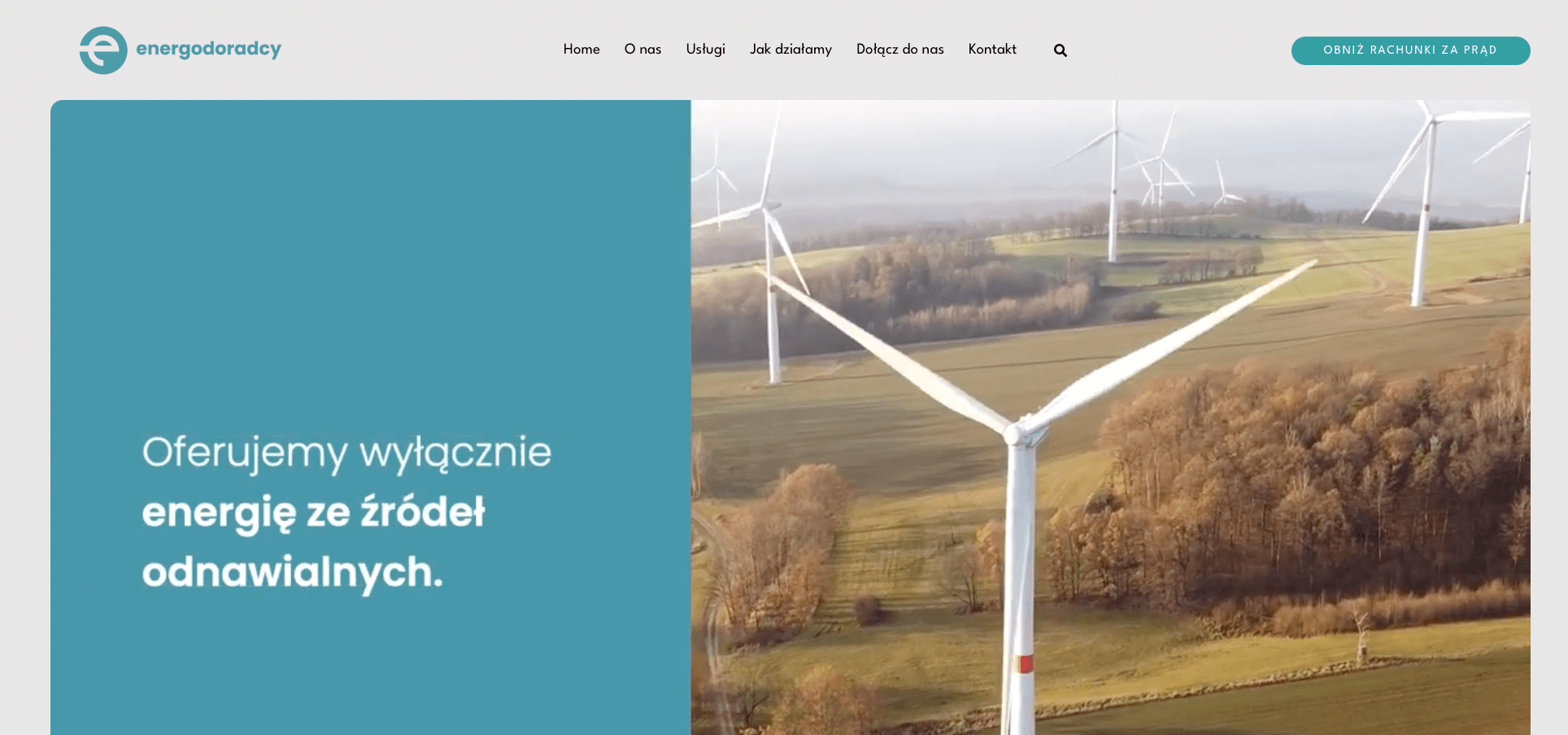Open the Jak działamy menu item
This screenshot has height=735, width=1568.
tap(791, 50)
